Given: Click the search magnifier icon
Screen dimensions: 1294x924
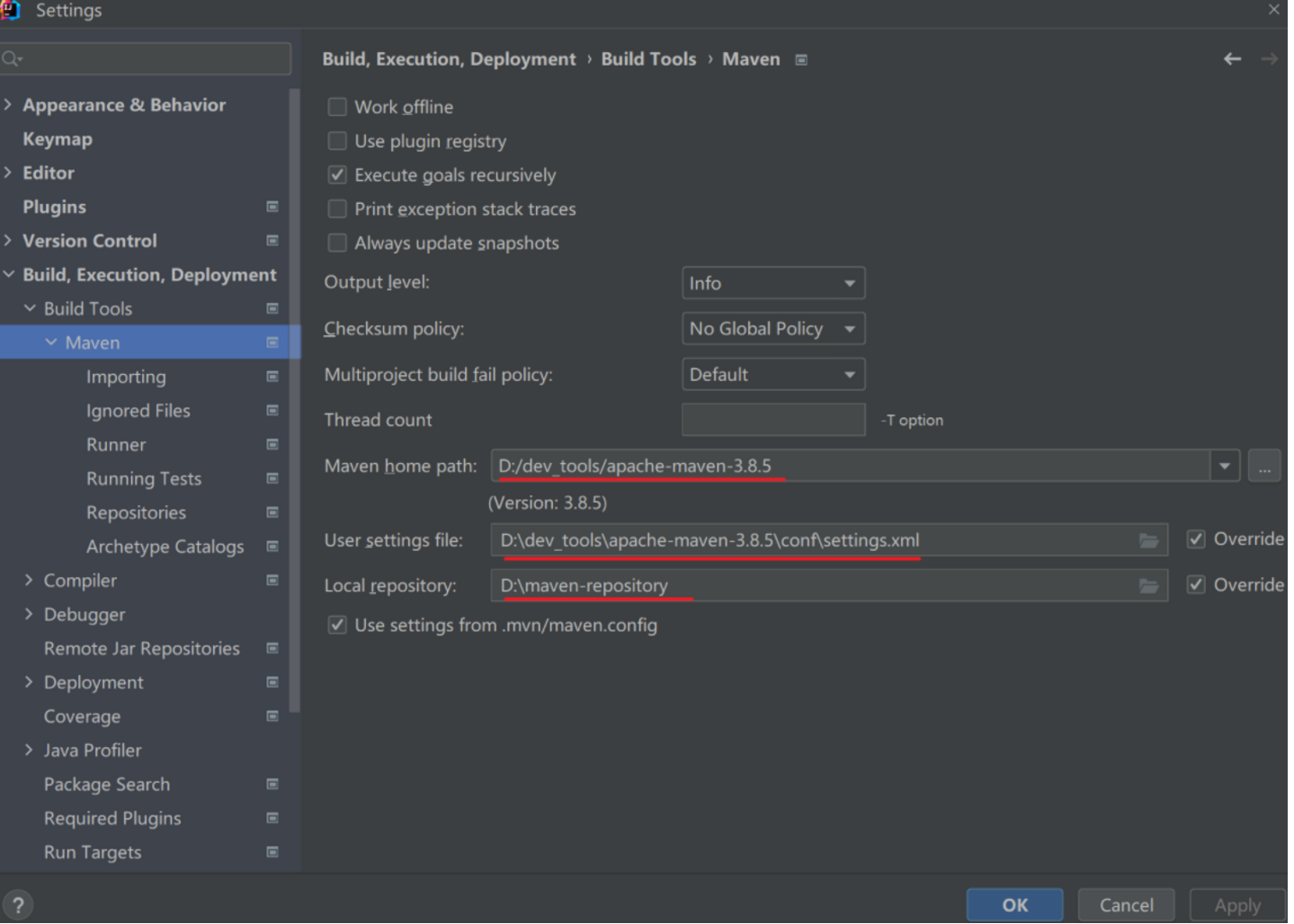Looking at the screenshot, I should [12, 59].
